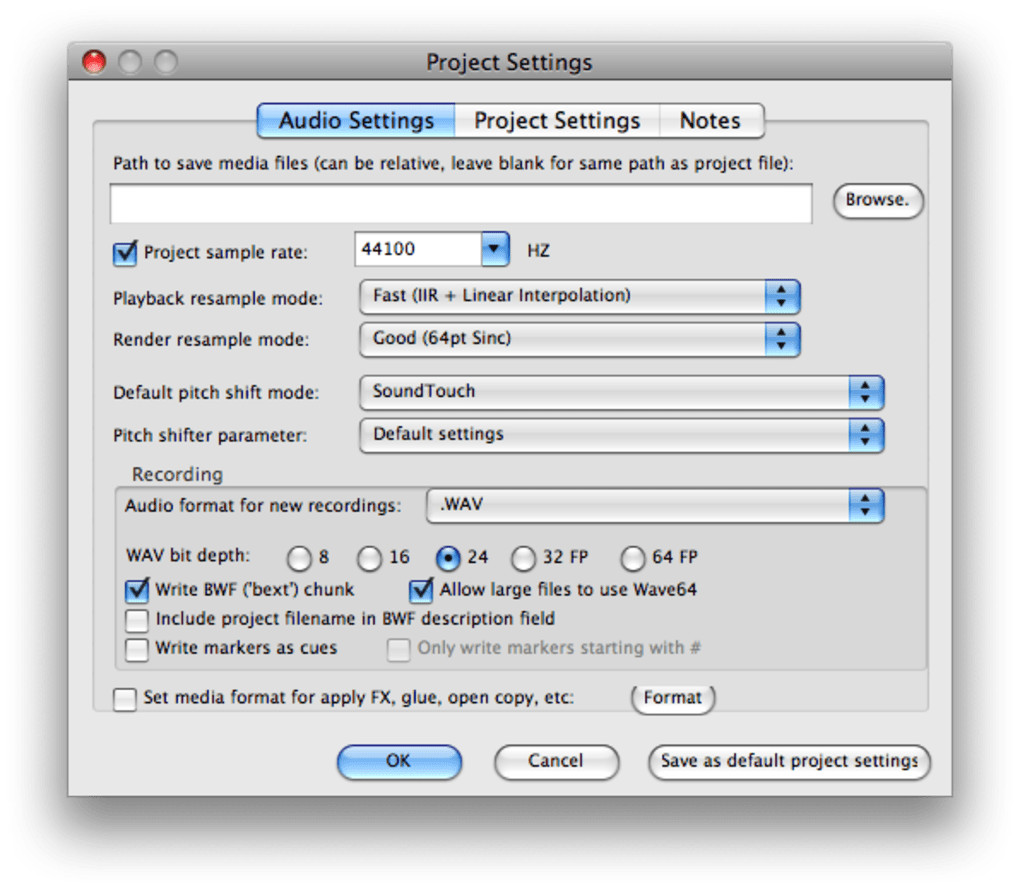The width and height of the screenshot is (1020, 890).
Task: Disable Write BWF ('bext') chunk checkbox
Action: tap(137, 590)
